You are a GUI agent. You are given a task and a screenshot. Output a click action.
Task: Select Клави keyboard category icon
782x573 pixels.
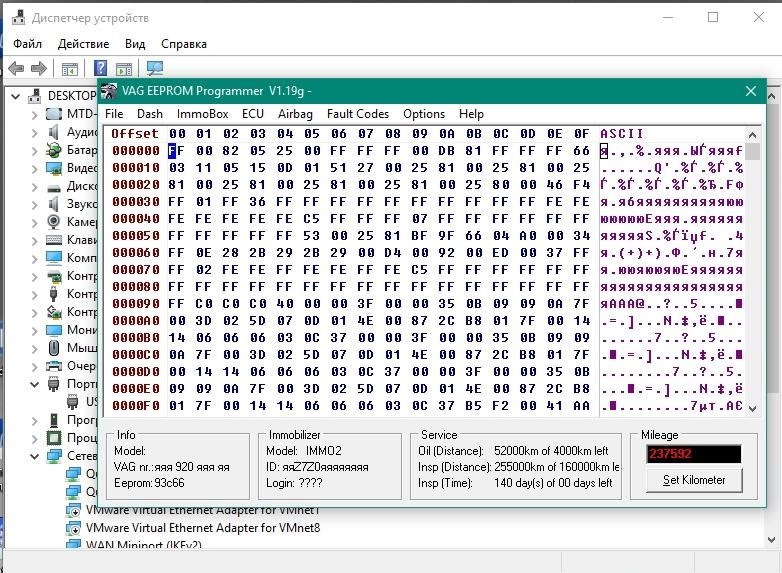tap(54, 240)
